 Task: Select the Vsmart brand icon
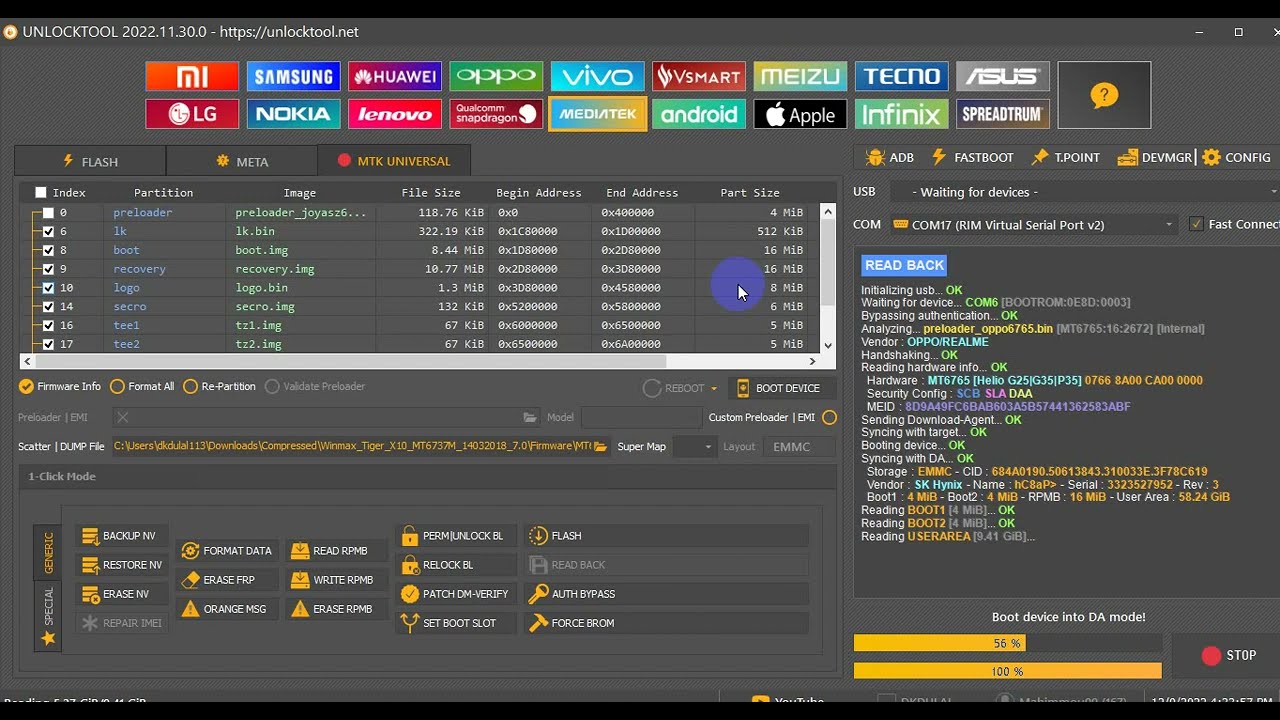pyautogui.click(x=699, y=77)
